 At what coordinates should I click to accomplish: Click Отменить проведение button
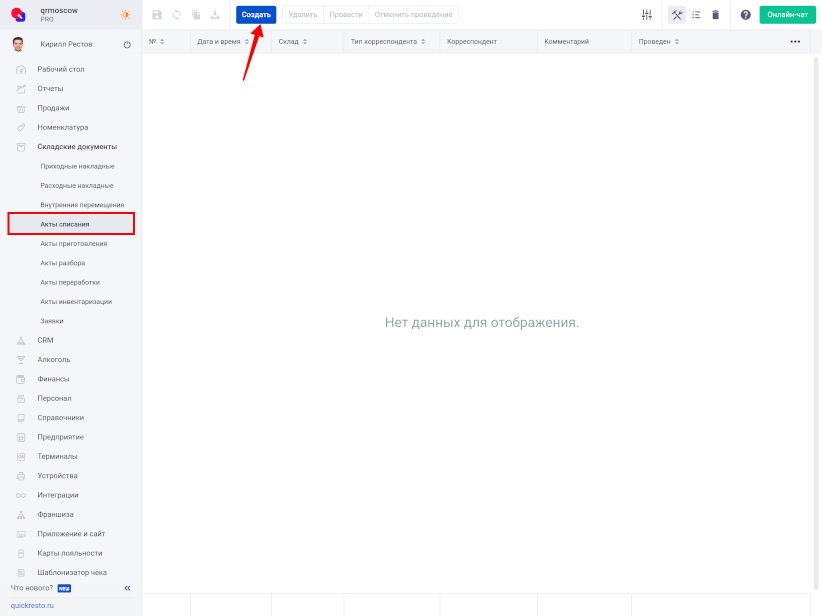tap(413, 15)
